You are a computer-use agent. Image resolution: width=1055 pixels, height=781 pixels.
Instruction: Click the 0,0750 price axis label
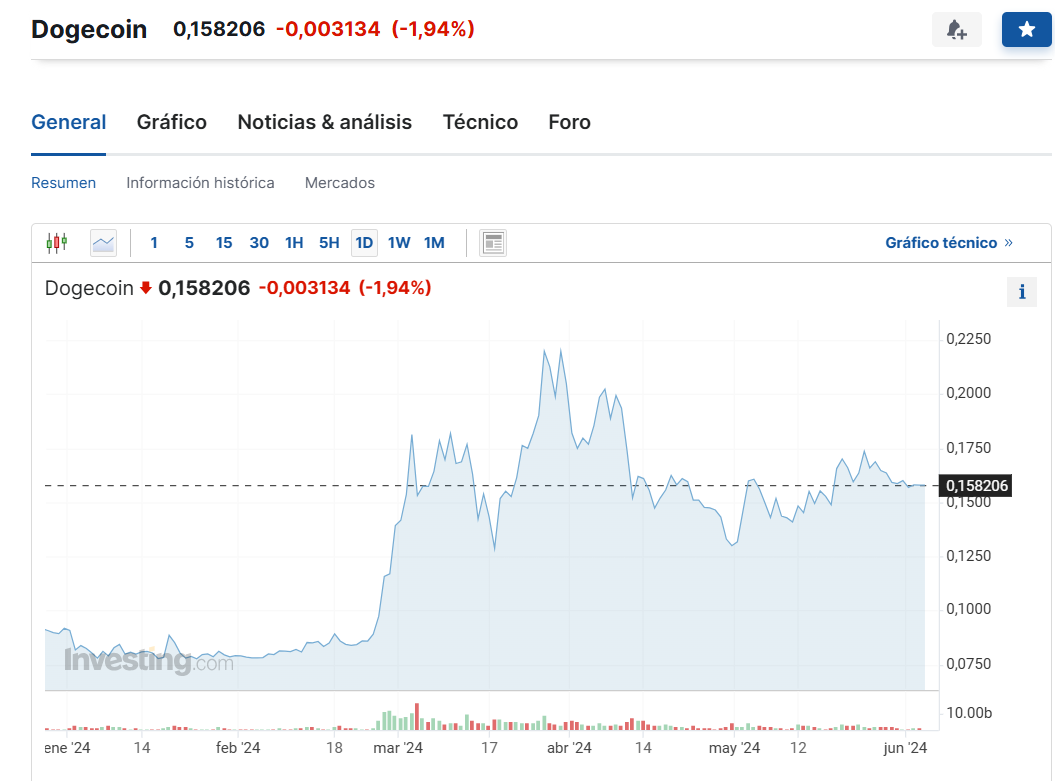tap(968, 664)
